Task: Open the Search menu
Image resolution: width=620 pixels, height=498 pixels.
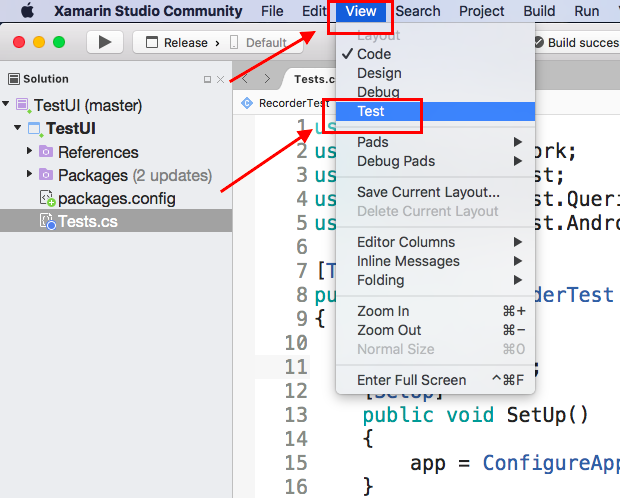Action: coord(418,11)
